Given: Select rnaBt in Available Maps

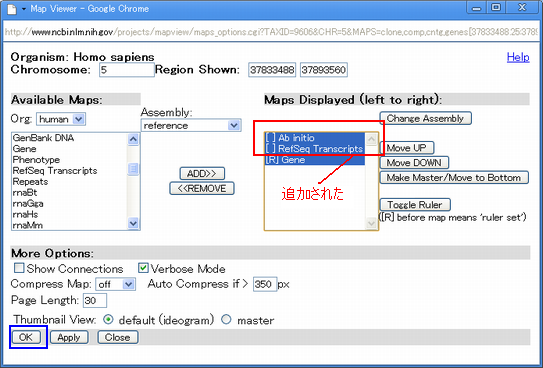Looking at the screenshot, I should [x=69, y=192].
